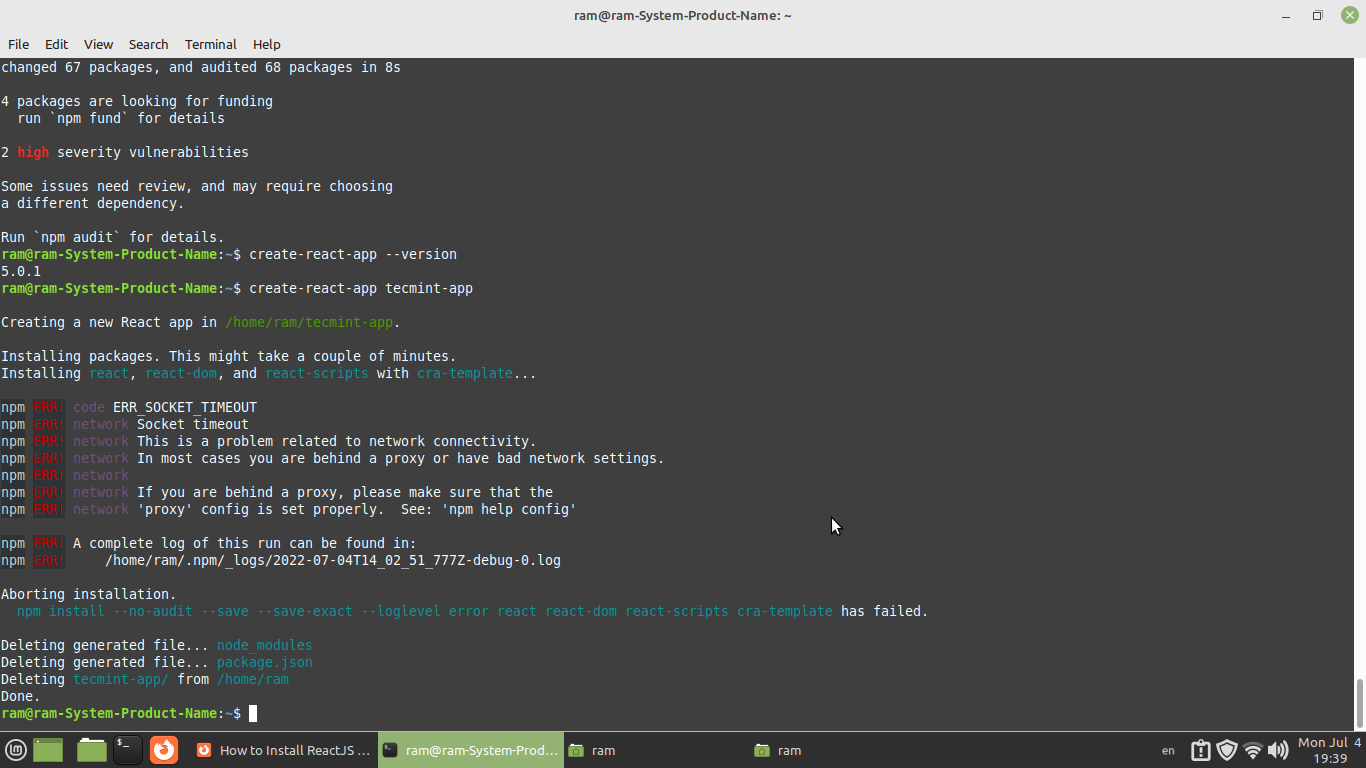Launch the file manager from the panel
This screenshot has width=1366, height=768.
91,750
